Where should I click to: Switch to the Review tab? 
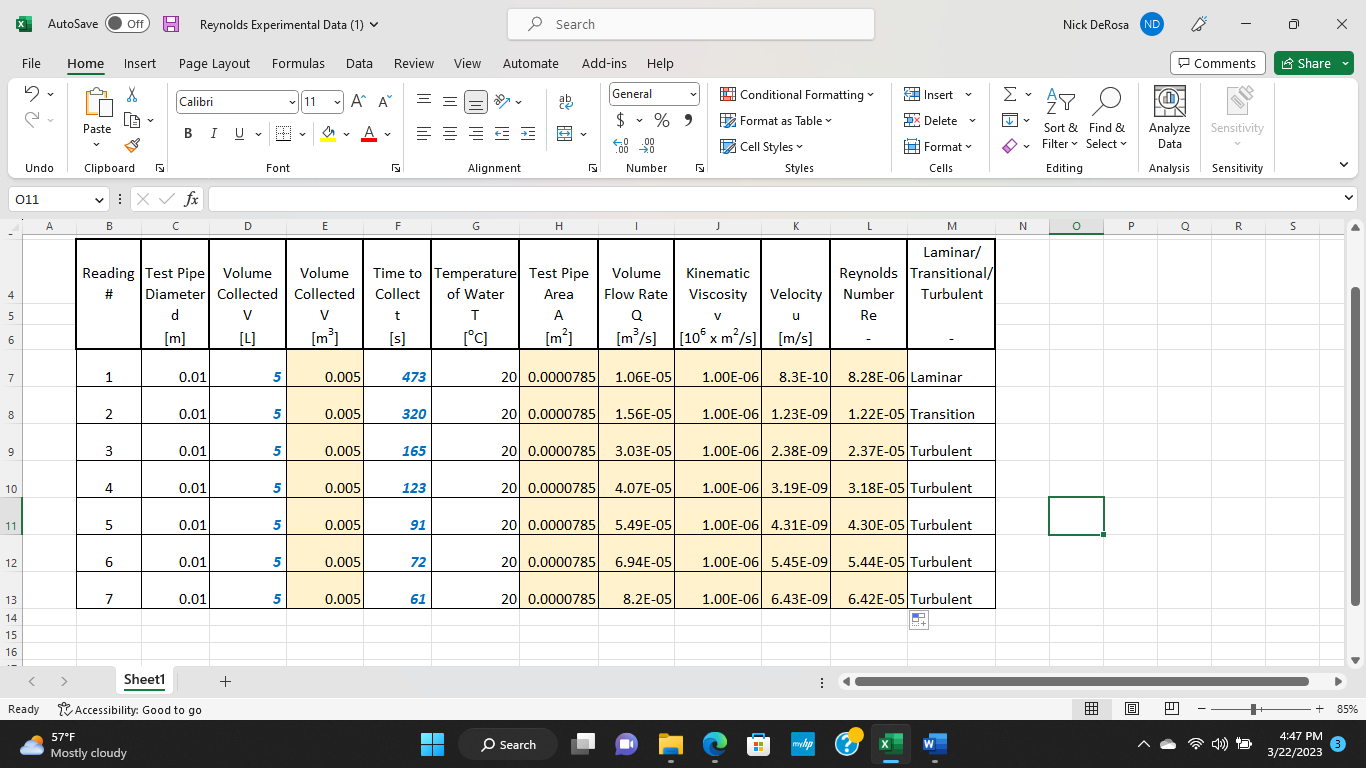click(x=414, y=63)
